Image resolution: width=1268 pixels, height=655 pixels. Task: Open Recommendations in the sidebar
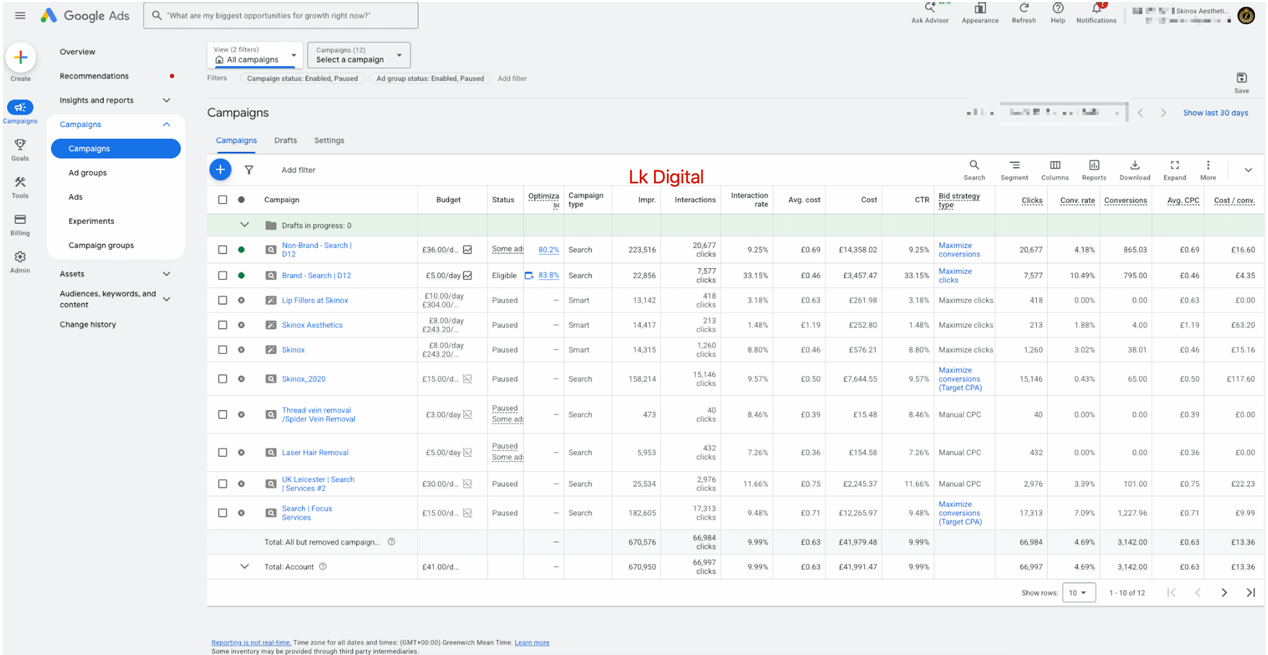94,76
